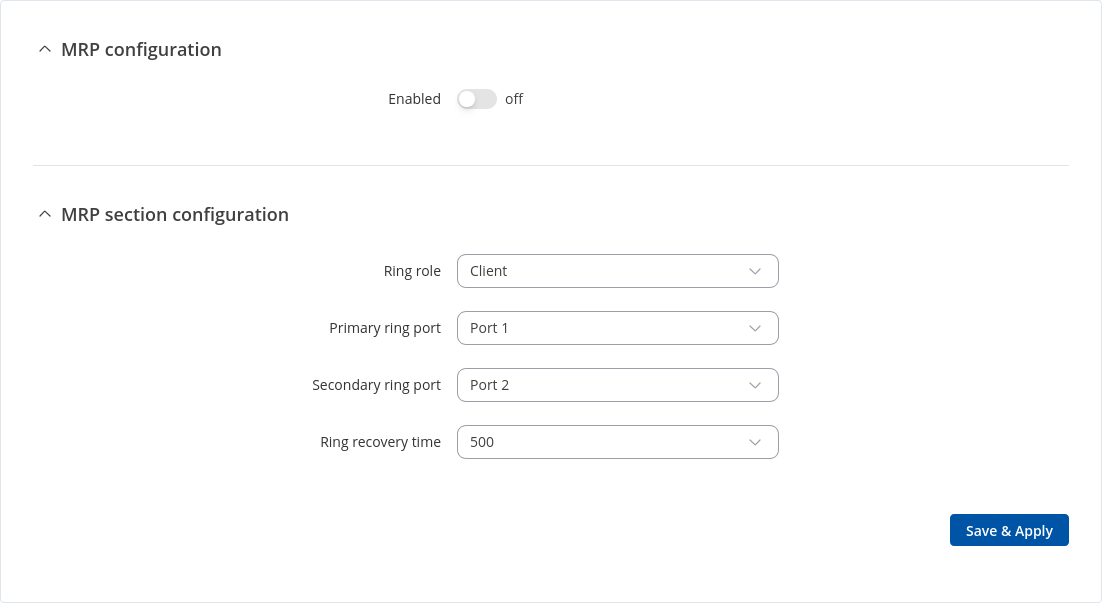1102x603 pixels.
Task: Open Primary ring port dropdown showing Port 1
Action: 600,328
